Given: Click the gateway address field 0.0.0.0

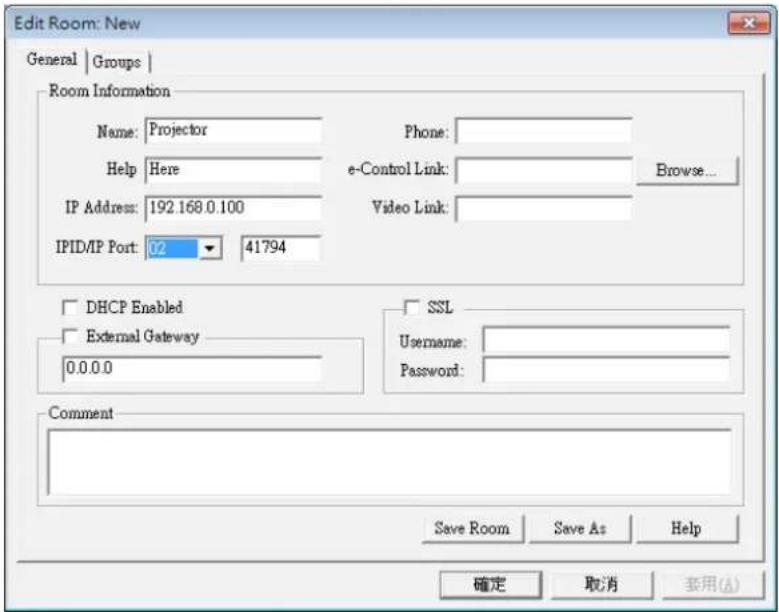Looking at the screenshot, I should click(192, 369).
